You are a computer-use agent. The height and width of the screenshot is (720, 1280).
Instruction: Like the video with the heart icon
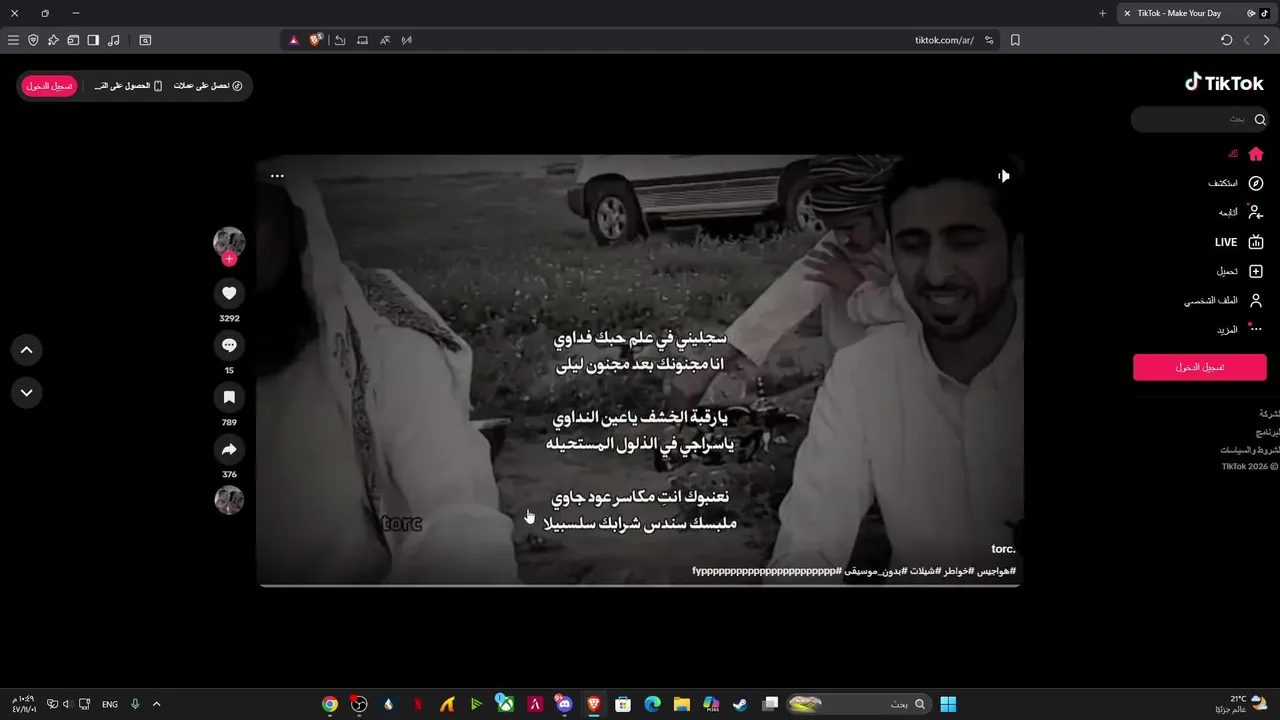point(229,293)
